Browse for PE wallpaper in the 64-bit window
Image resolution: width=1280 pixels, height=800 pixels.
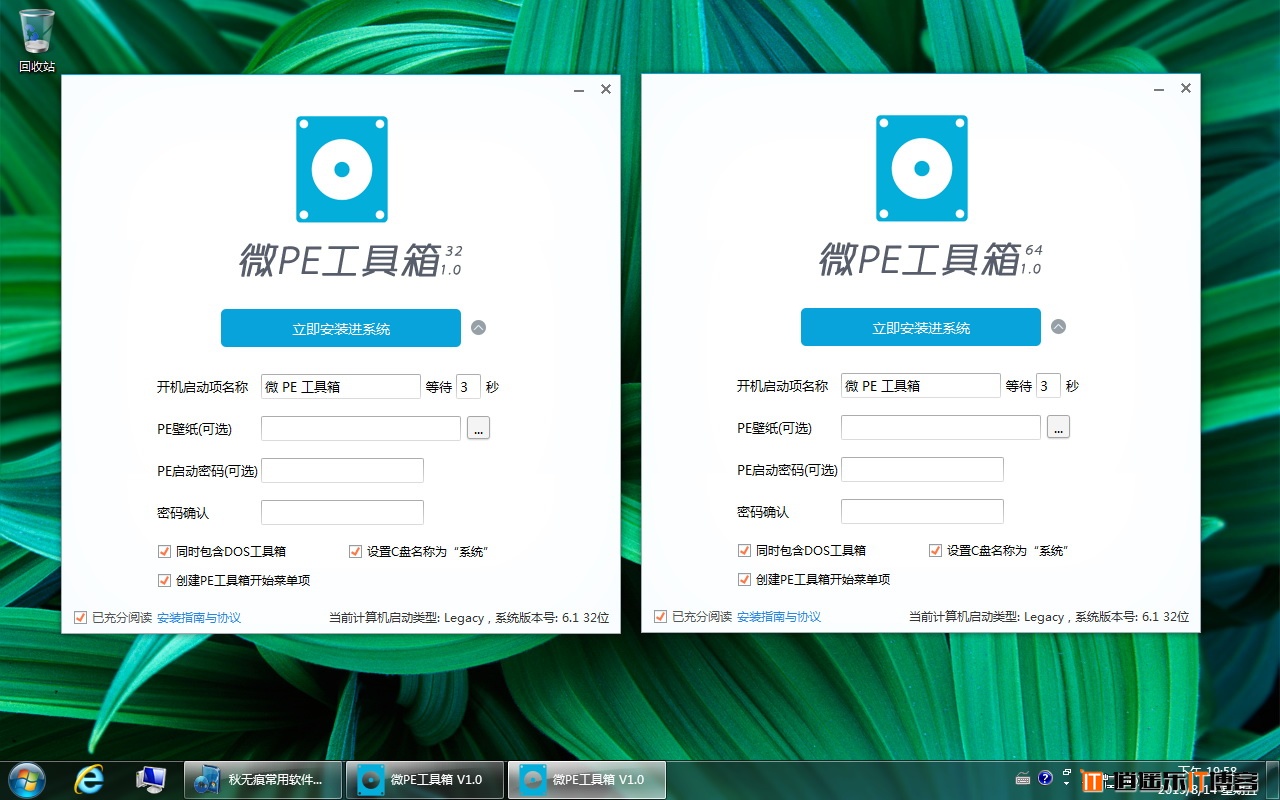coord(1058,428)
